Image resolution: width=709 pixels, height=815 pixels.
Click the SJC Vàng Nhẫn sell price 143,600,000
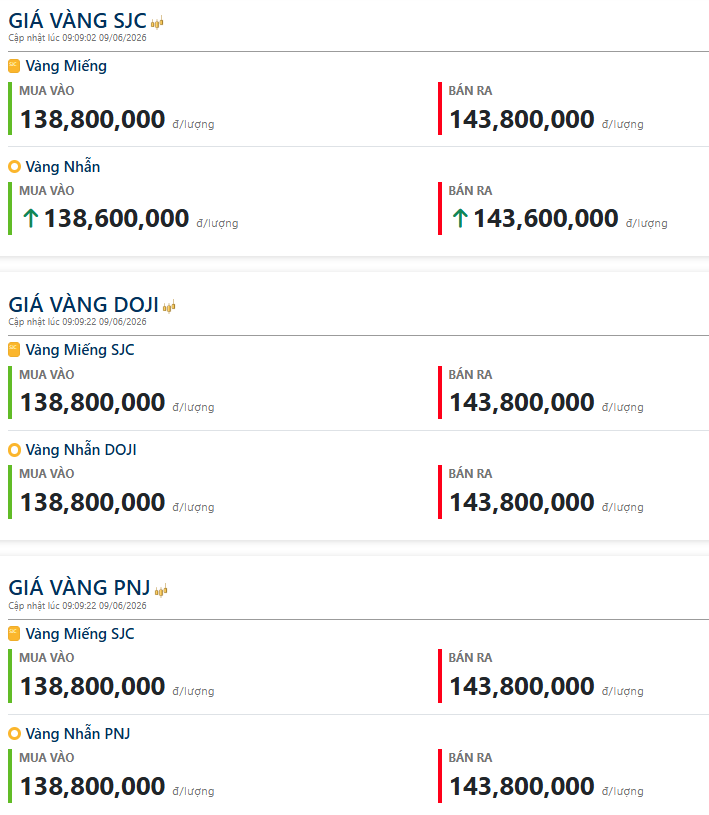click(546, 218)
